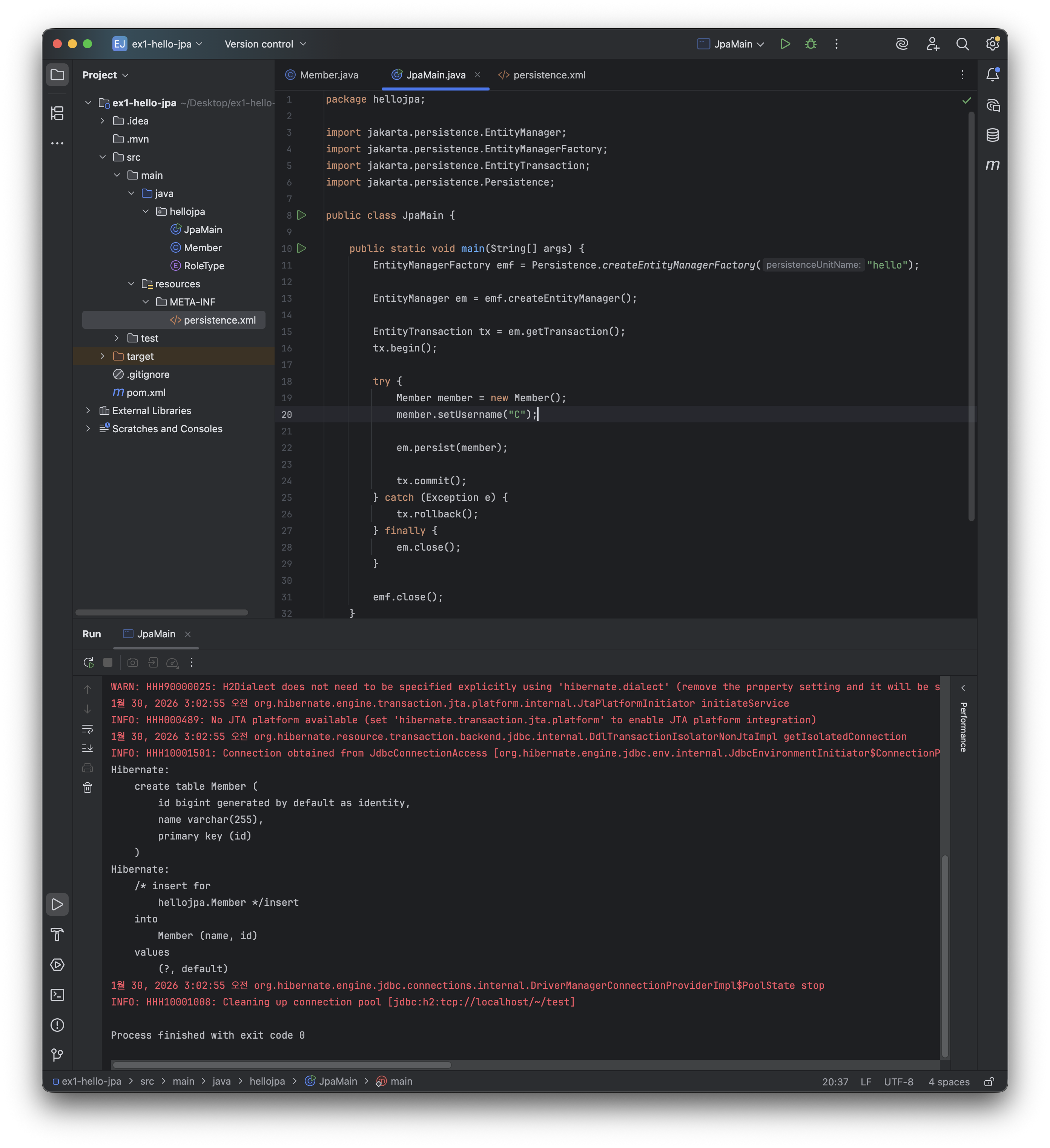Click the Notifications bell icon
The height and width of the screenshot is (1148, 1050).
(993, 75)
